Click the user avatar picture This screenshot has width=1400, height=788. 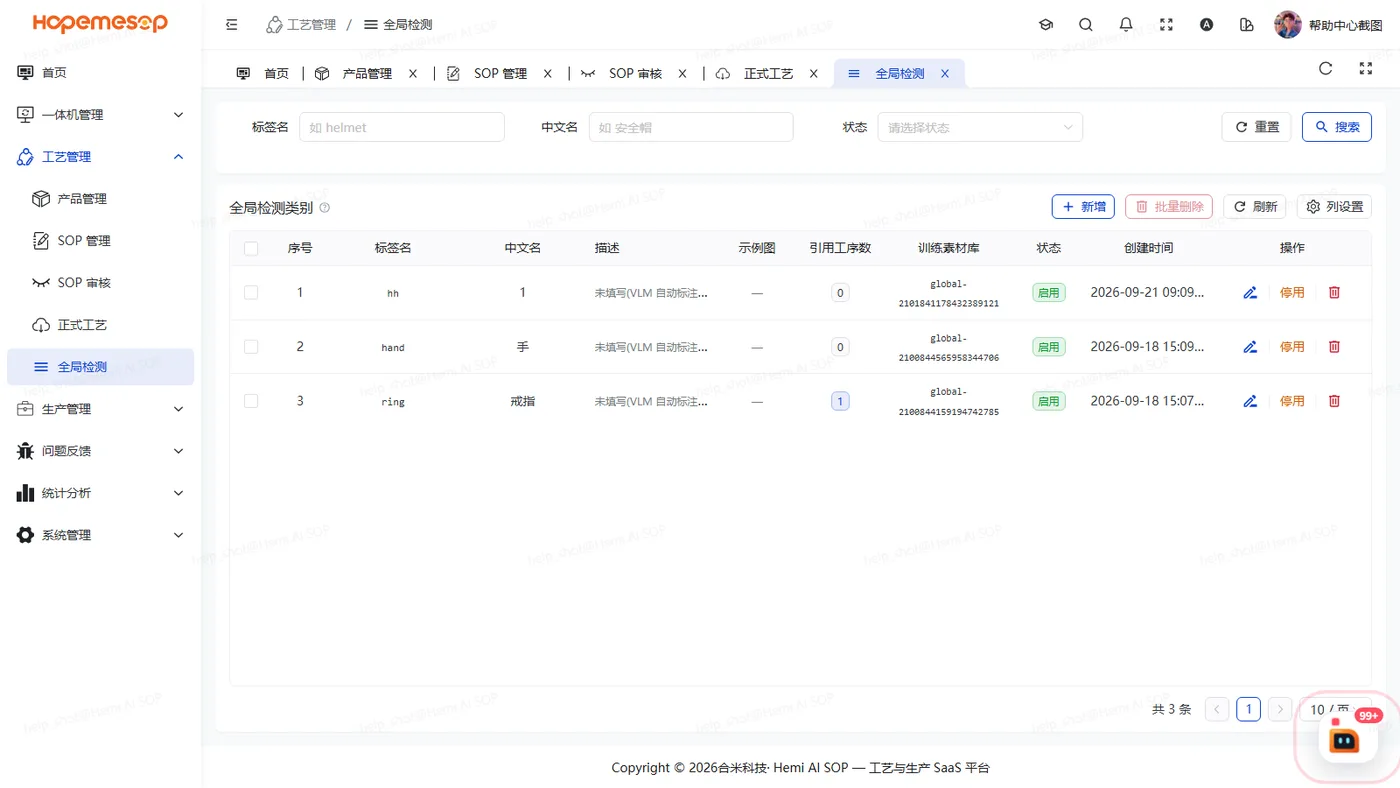click(x=1288, y=25)
